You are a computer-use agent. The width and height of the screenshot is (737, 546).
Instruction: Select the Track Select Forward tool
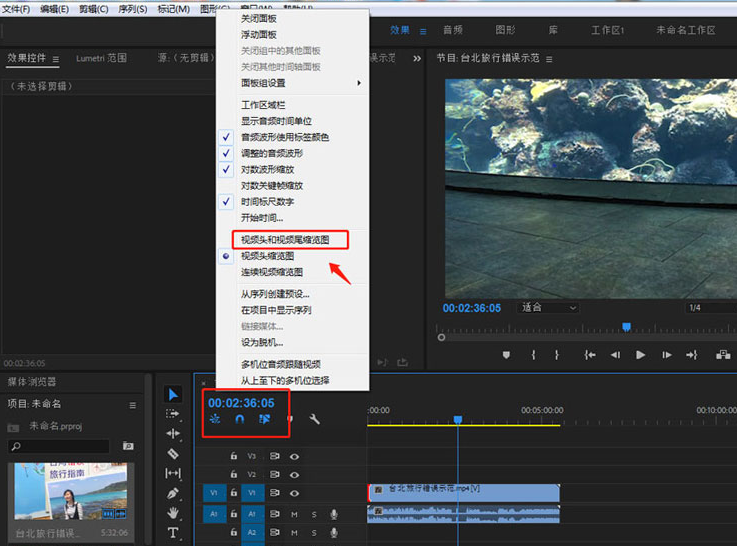click(173, 414)
